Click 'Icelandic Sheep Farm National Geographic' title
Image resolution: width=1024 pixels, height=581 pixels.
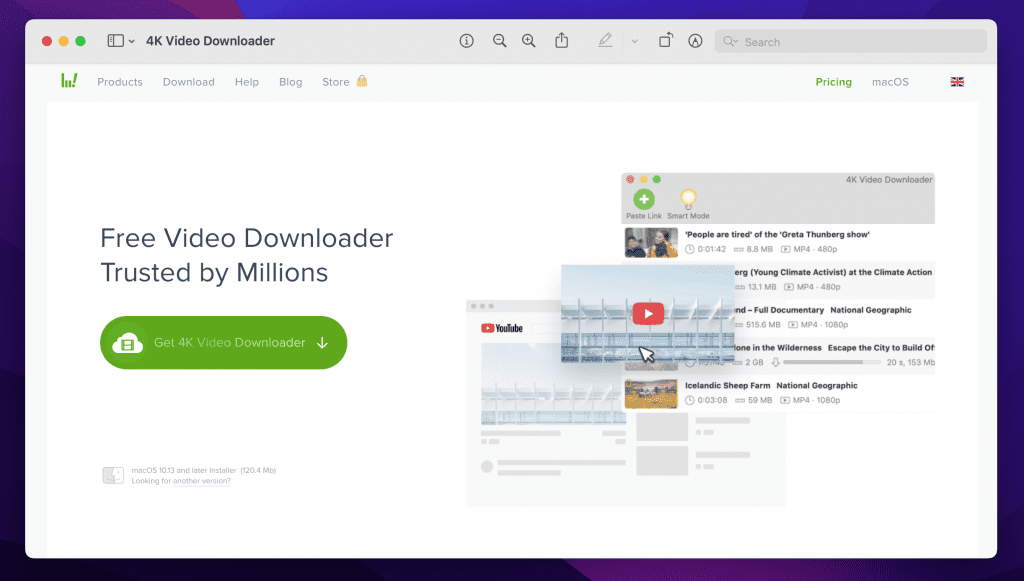[x=771, y=386]
